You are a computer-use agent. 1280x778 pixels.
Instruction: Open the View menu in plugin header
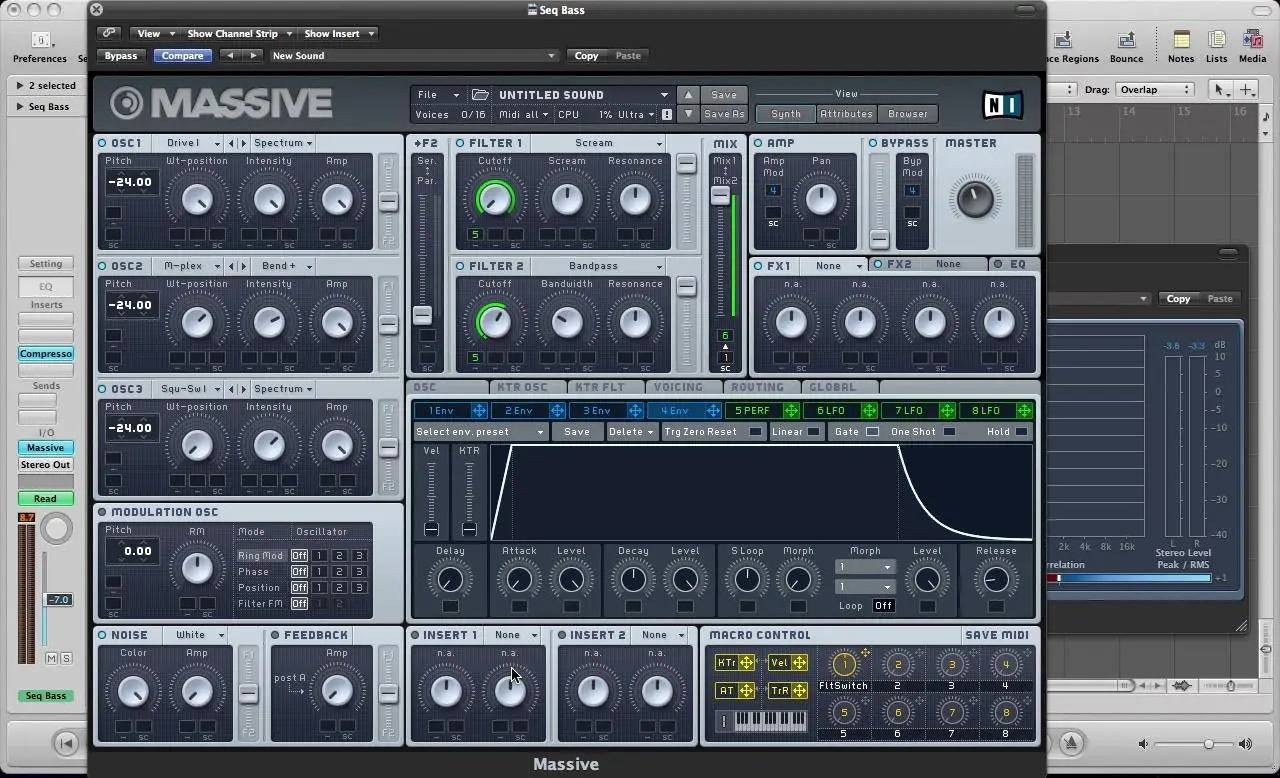tap(155, 33)
